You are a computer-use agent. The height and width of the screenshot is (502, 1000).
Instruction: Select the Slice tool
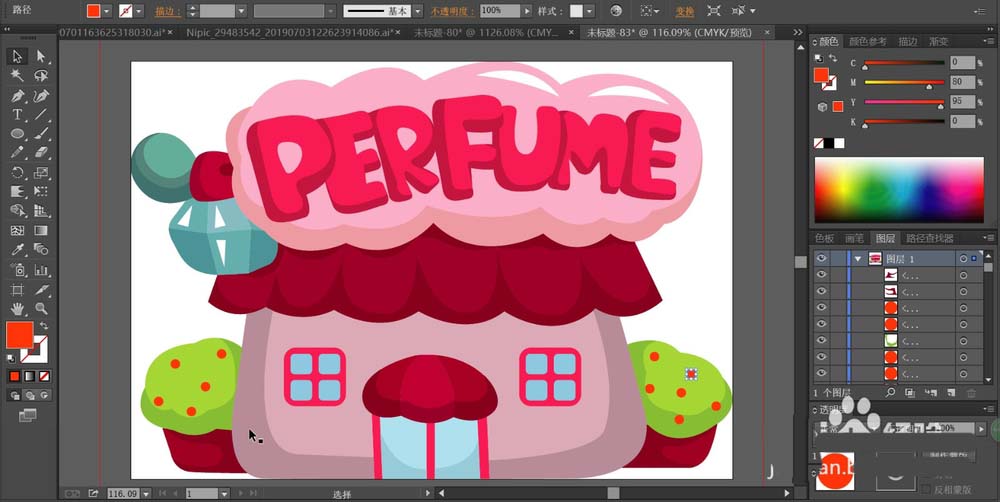pyautogui.click(x=41, y=290)
